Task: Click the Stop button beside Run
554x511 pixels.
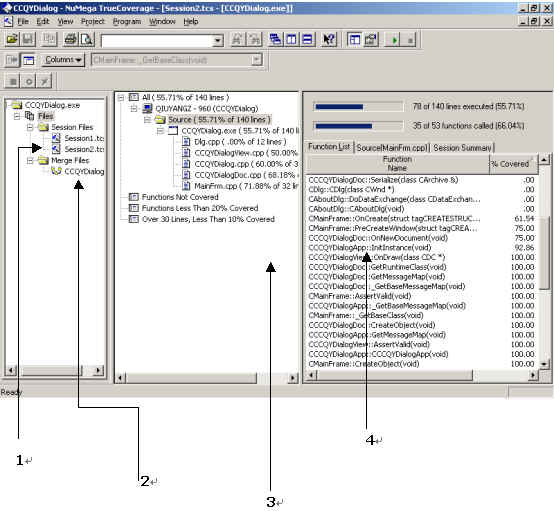Action: [x=410, y=40]
